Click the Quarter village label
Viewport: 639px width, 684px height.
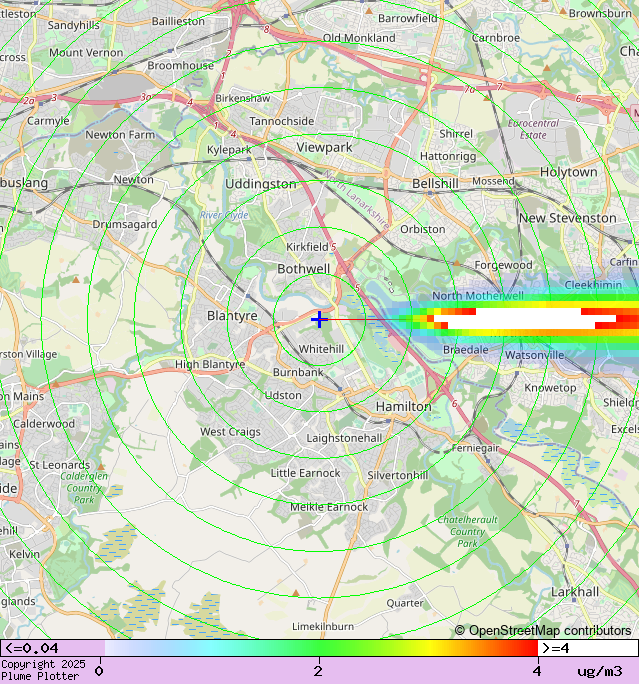[x=405, y=603]
